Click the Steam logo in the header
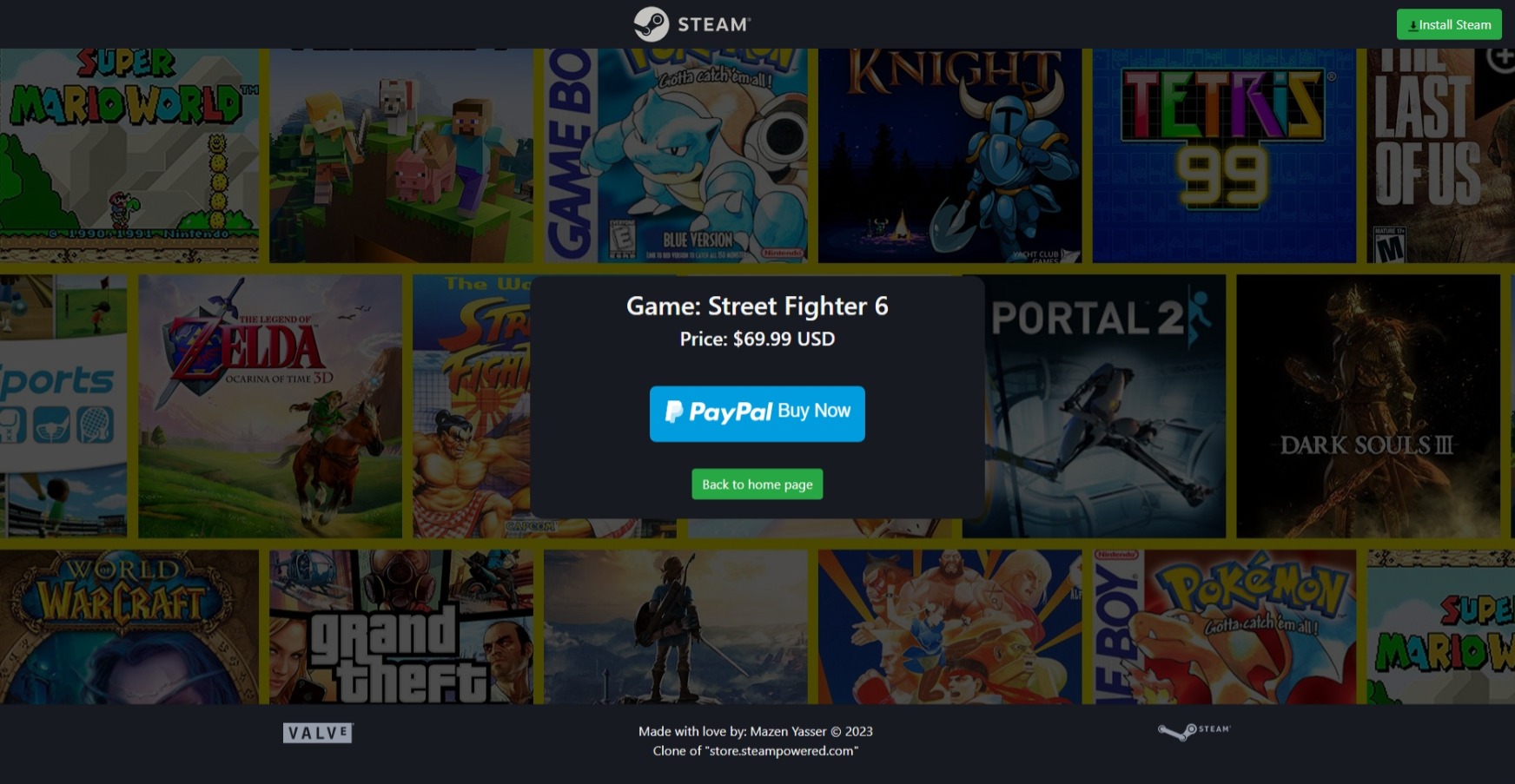 pyautogui.click(x=693, y=24)
